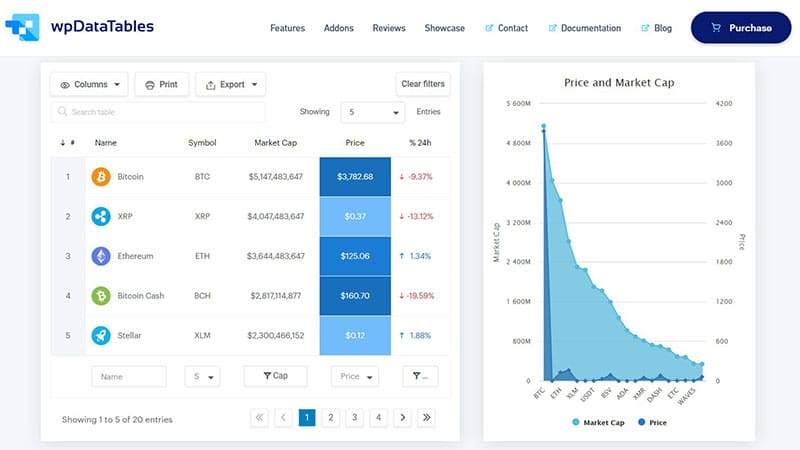Image resolution: width=800 pixels, height=450 pixels.
Task: Click Bitcoin's highlighted $3,782.68 price cell
Action: click(355, 177)
